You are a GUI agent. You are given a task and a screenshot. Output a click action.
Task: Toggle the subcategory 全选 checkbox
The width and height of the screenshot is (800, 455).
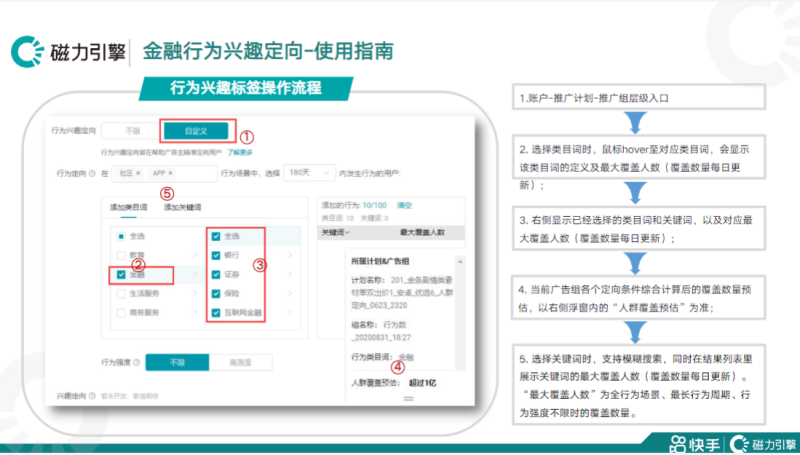(x=216, y=236)
